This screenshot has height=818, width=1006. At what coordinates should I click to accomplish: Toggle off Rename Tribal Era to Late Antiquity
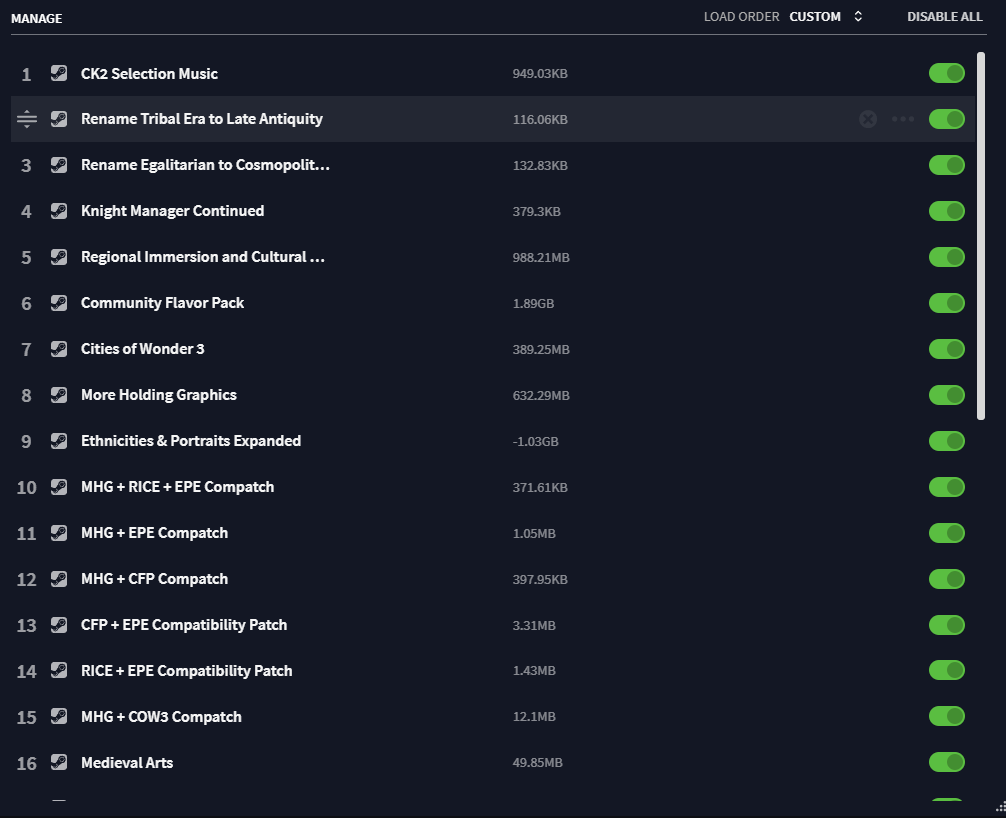(946, 119)
